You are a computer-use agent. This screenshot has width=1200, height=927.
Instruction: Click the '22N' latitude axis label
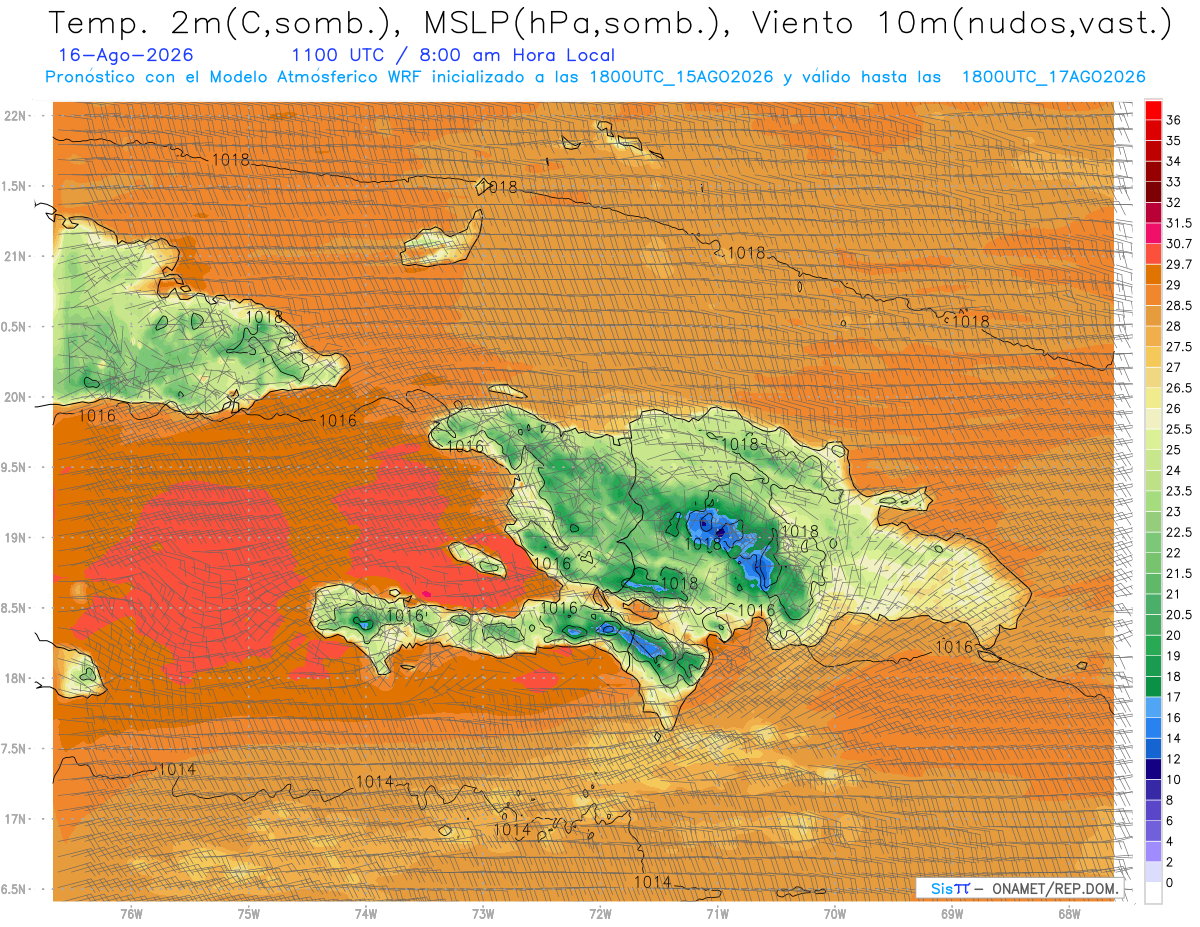[x=17, y=116]
